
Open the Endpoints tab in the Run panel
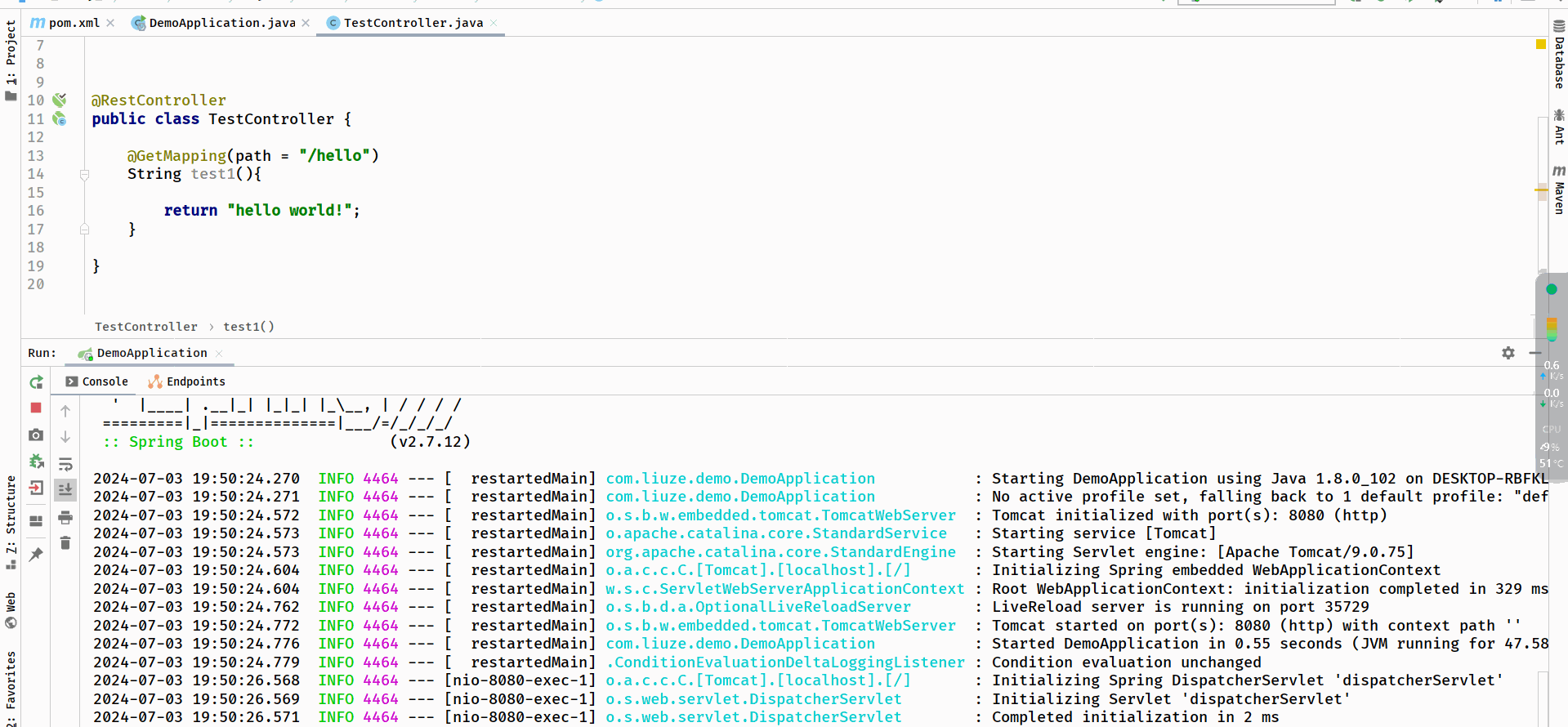(186, 381)
